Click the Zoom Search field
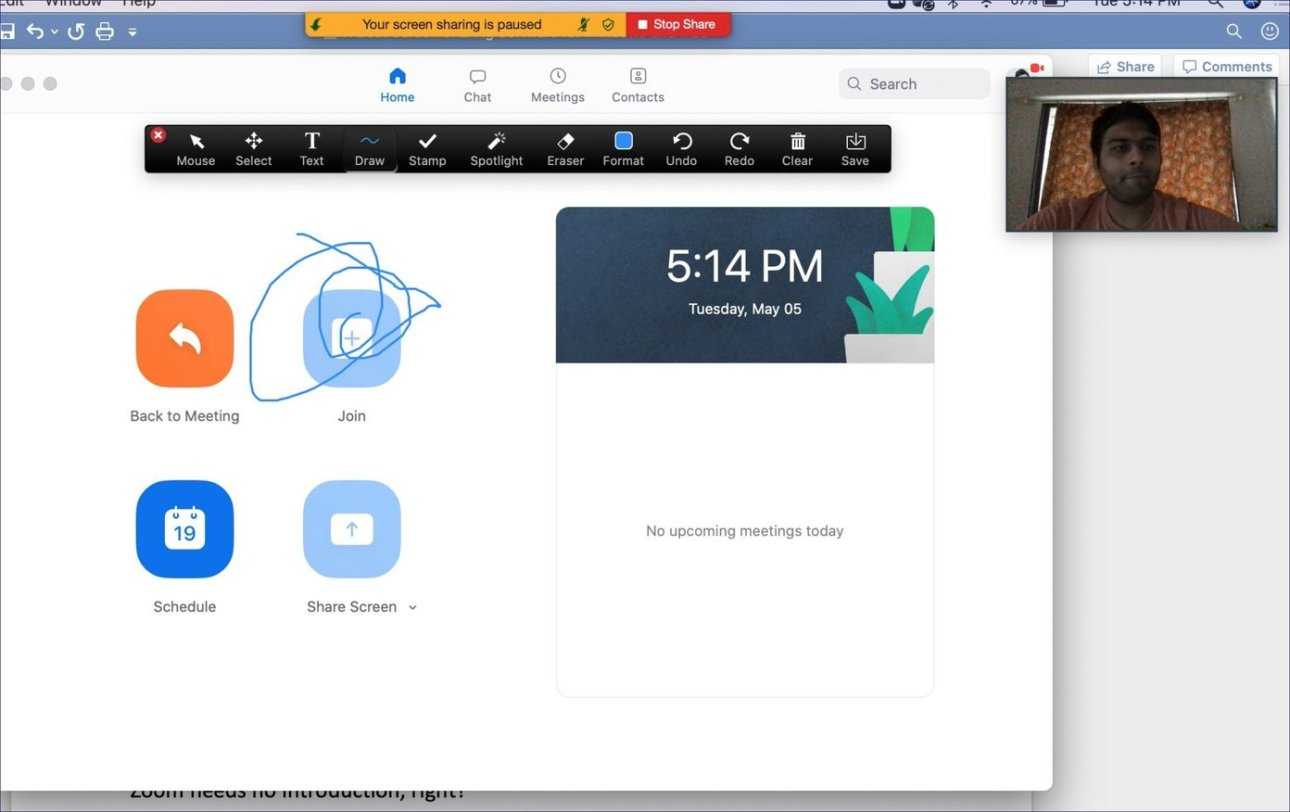1290x812 pixels. [914, 84]
